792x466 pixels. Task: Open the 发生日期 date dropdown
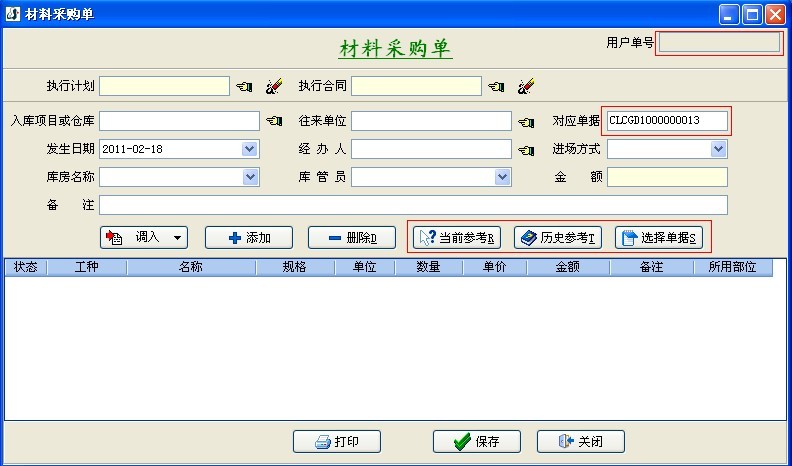tap(249, 149)
